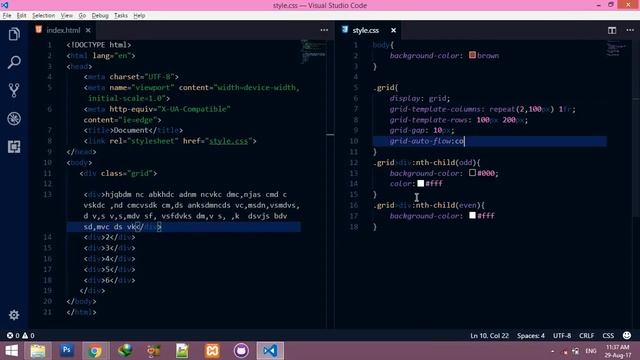Click the #000 color swatch on line 13
This screenshot has height=360, width=640.
472,173
